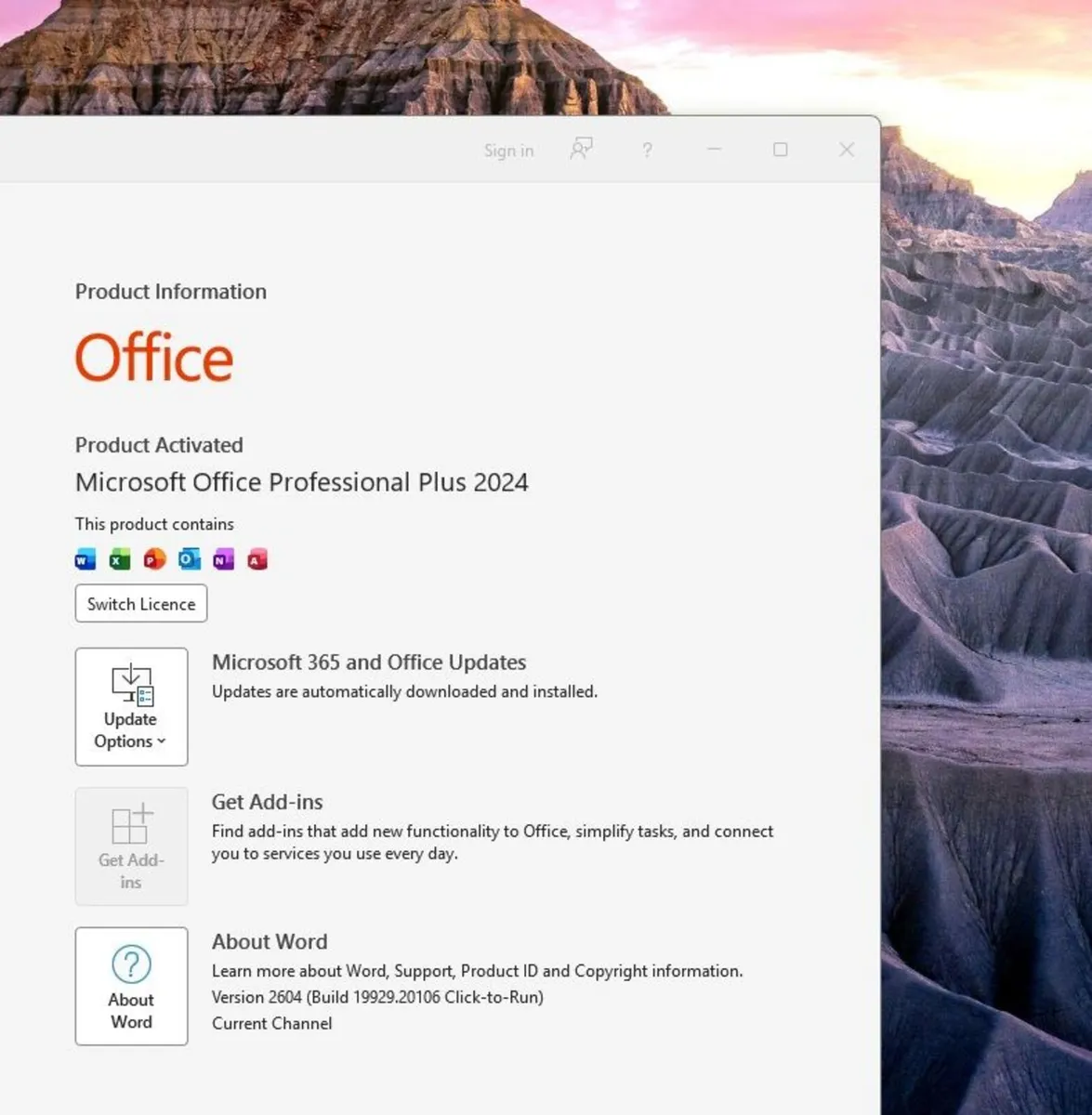
Task: Click Sign in in the title bar
Action: click(508, 151)
